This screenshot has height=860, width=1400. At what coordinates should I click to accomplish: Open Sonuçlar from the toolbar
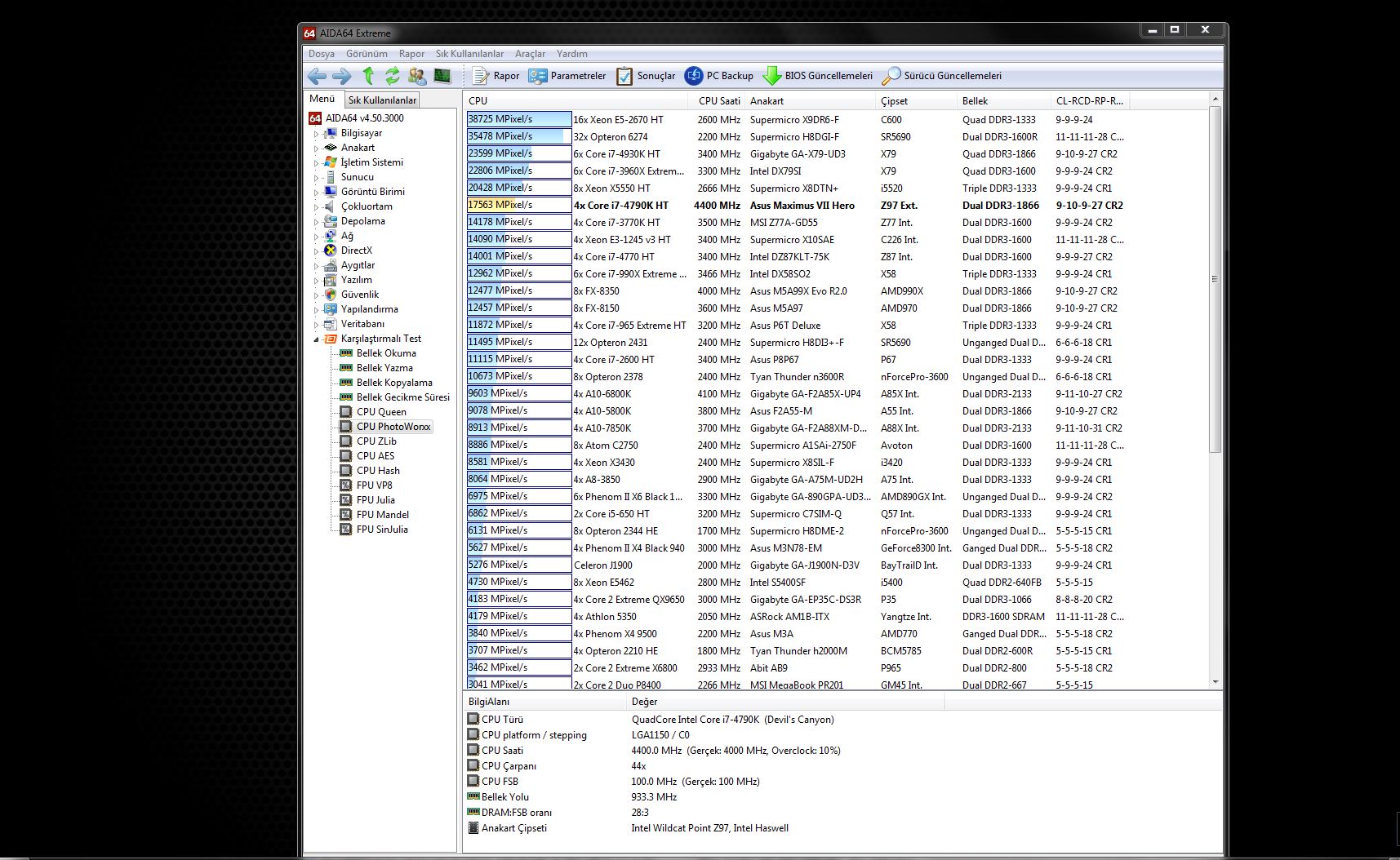646,76
